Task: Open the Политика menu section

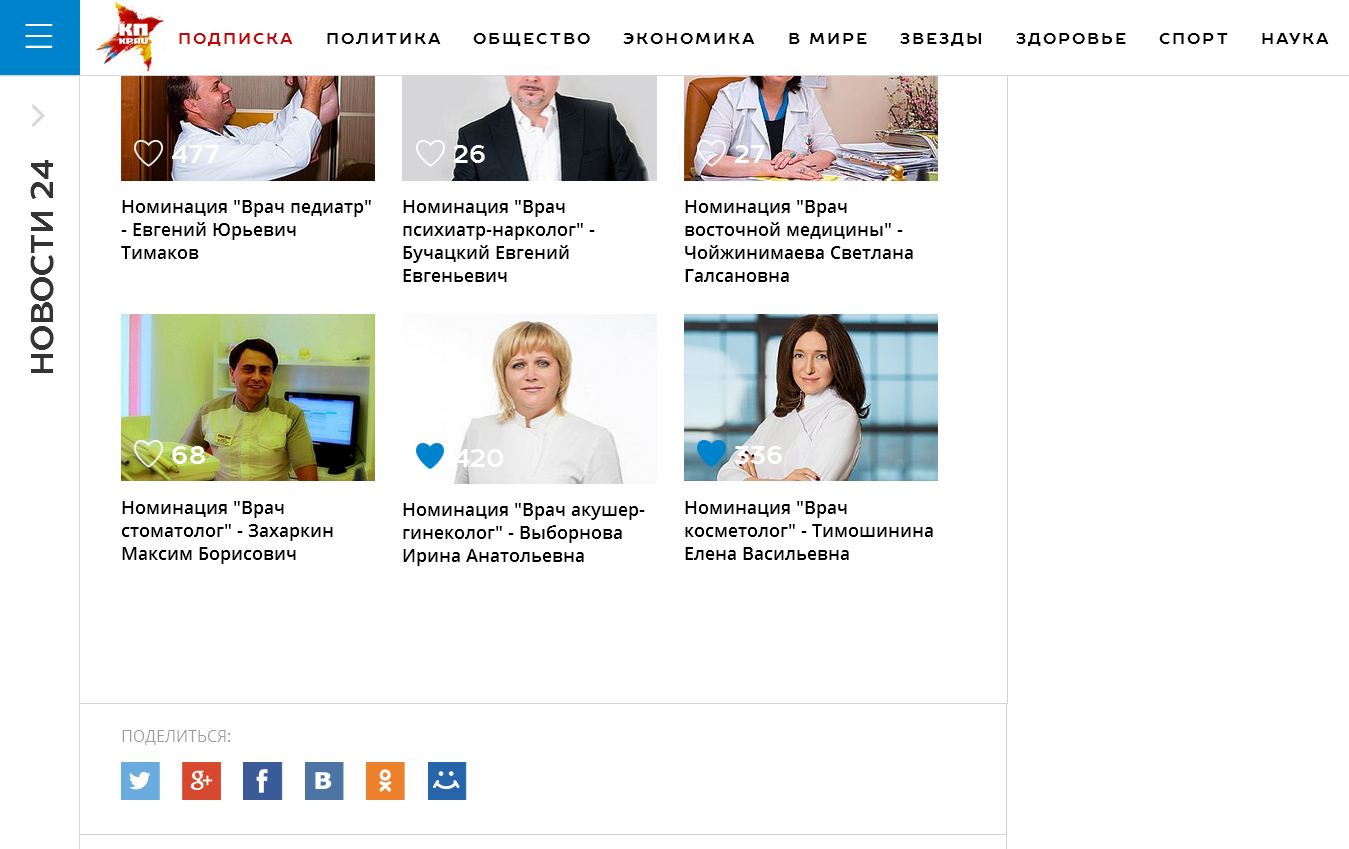Action: coord(383,39)
